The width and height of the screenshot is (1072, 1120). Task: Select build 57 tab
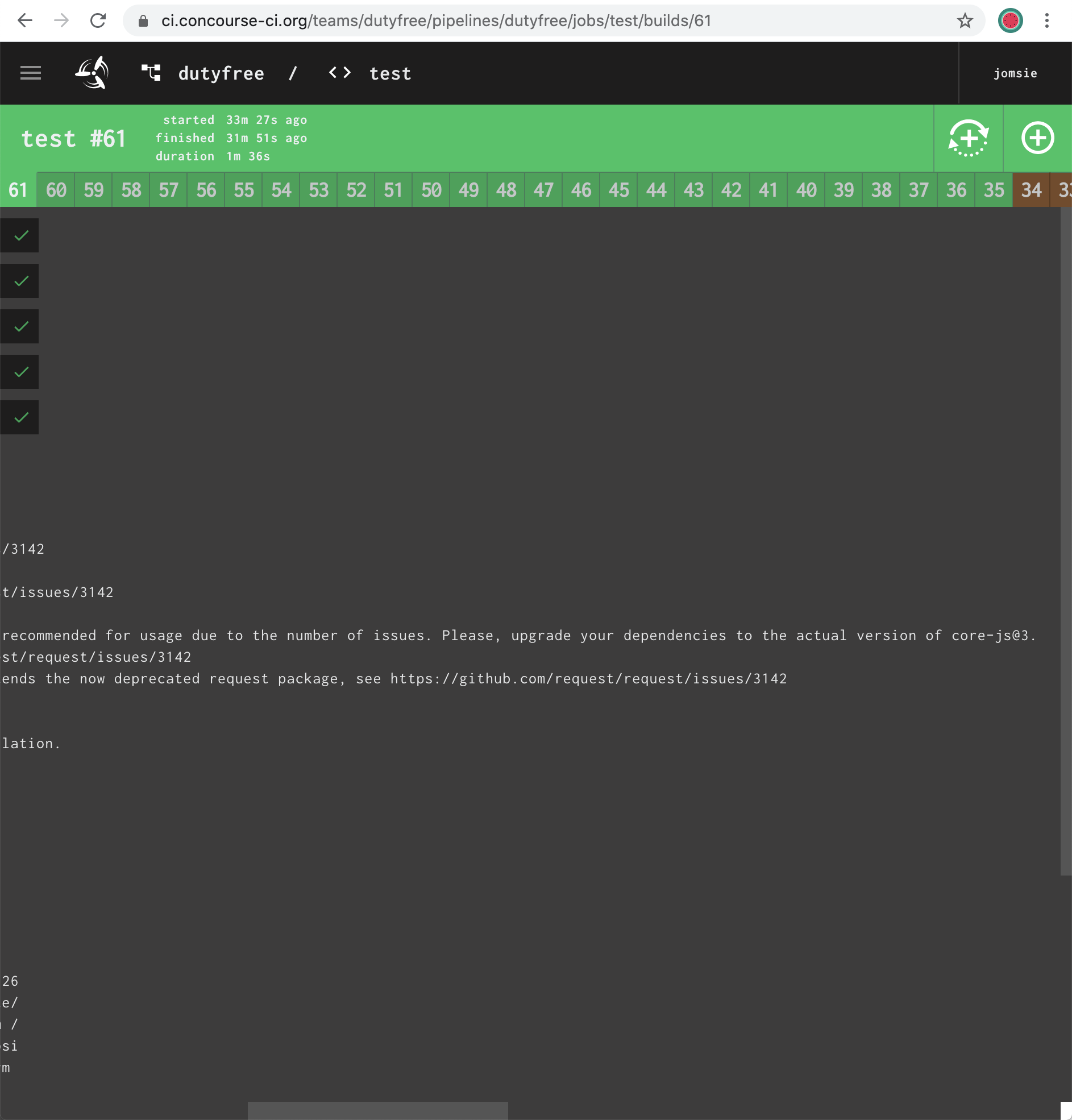(x=169, y=190)
